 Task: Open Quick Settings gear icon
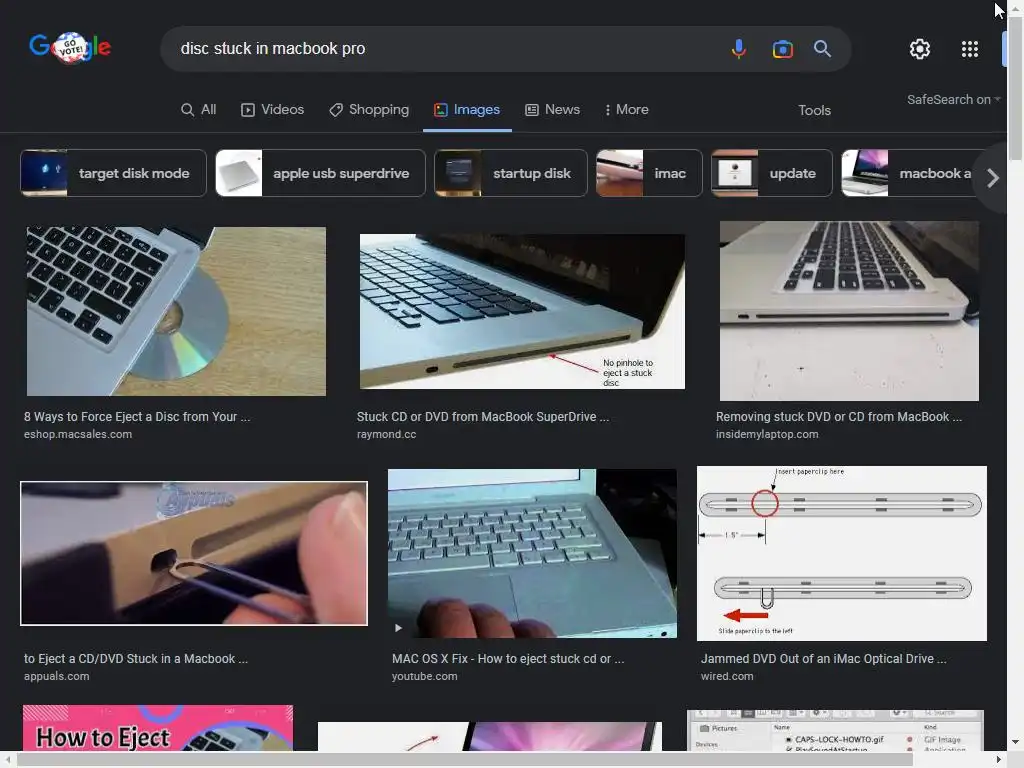(920, 49)
